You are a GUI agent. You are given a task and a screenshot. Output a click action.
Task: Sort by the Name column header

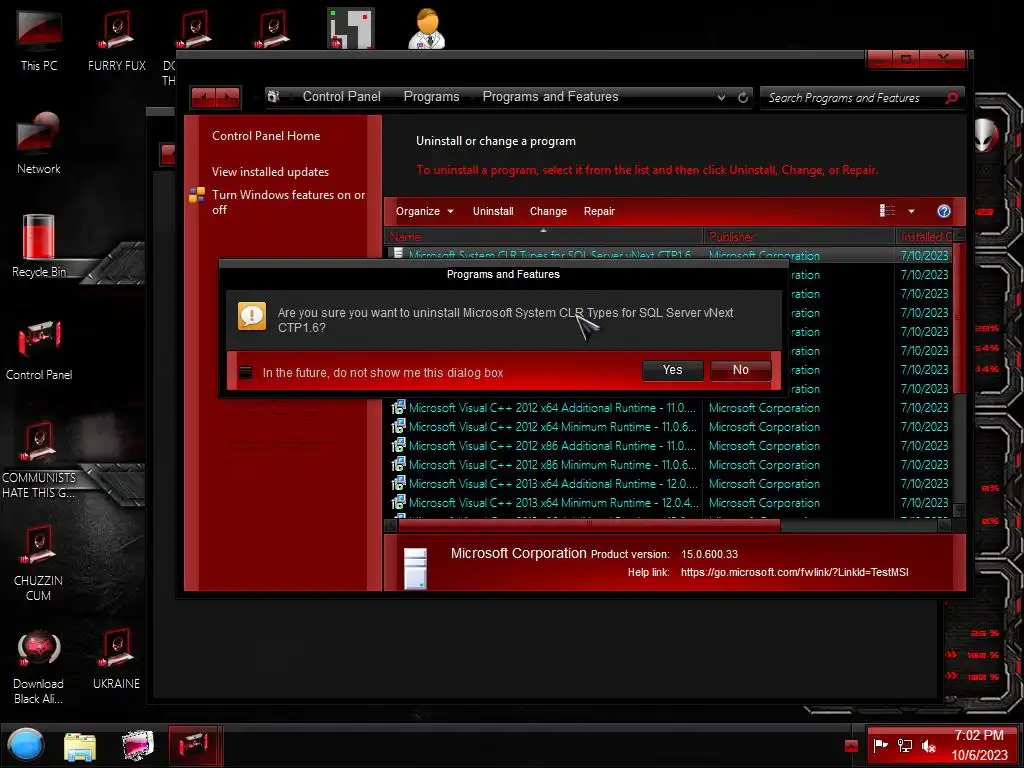[x=544, y=236]
